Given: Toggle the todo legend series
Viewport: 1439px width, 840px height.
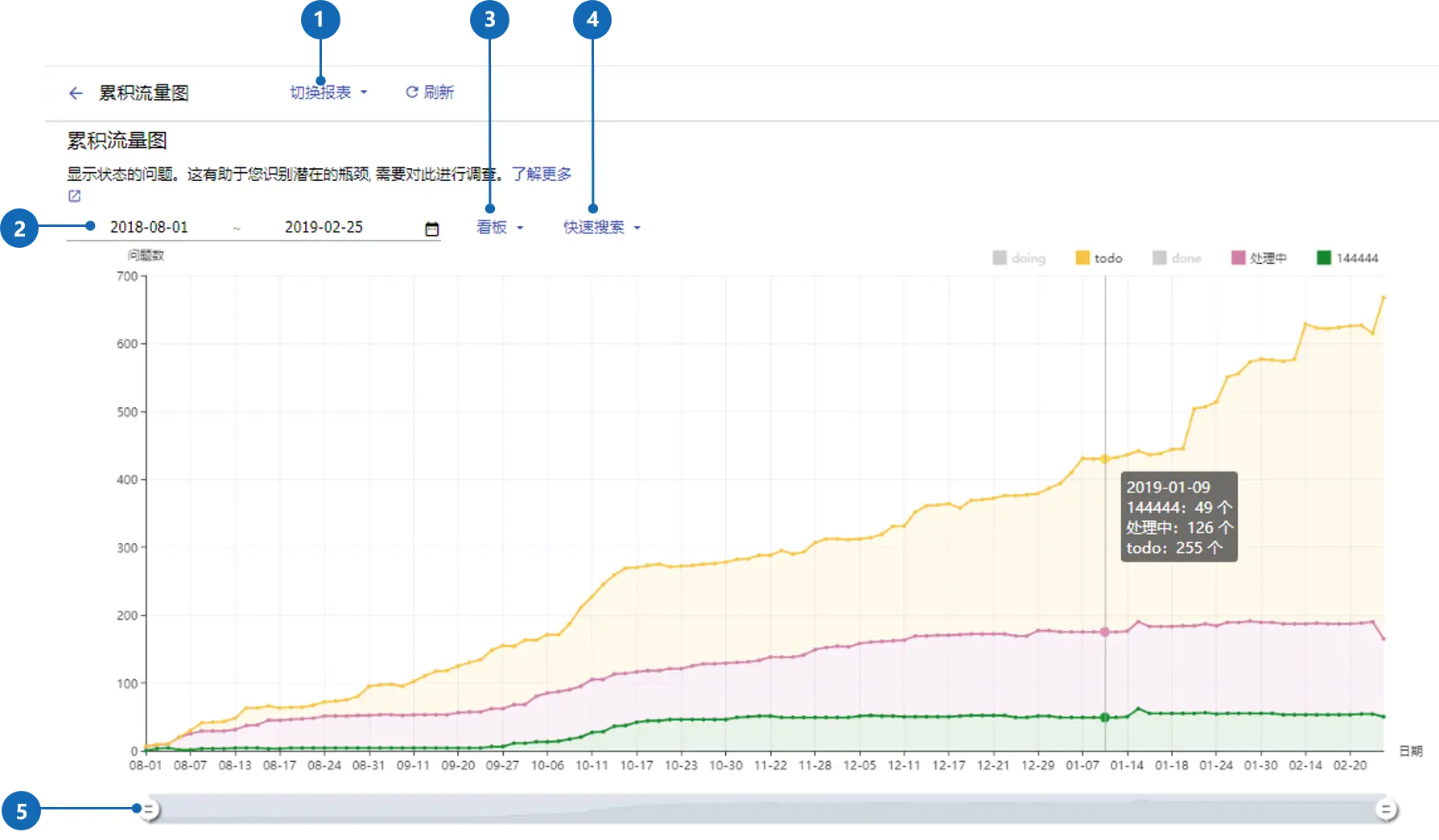Looking at the screenshot, I should [x=1099, y=258].
